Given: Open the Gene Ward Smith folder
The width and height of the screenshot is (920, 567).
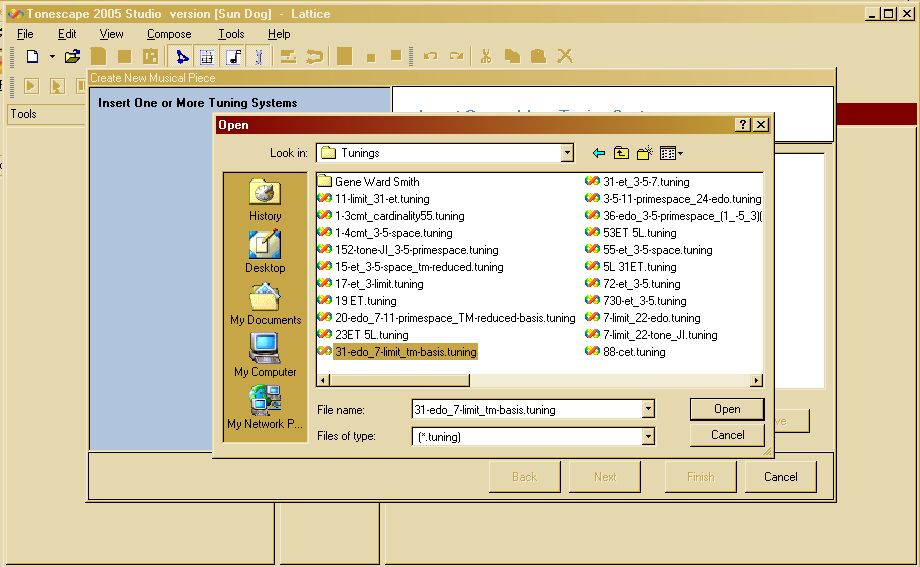Looking at the screenshot, I should pos(369,182).
